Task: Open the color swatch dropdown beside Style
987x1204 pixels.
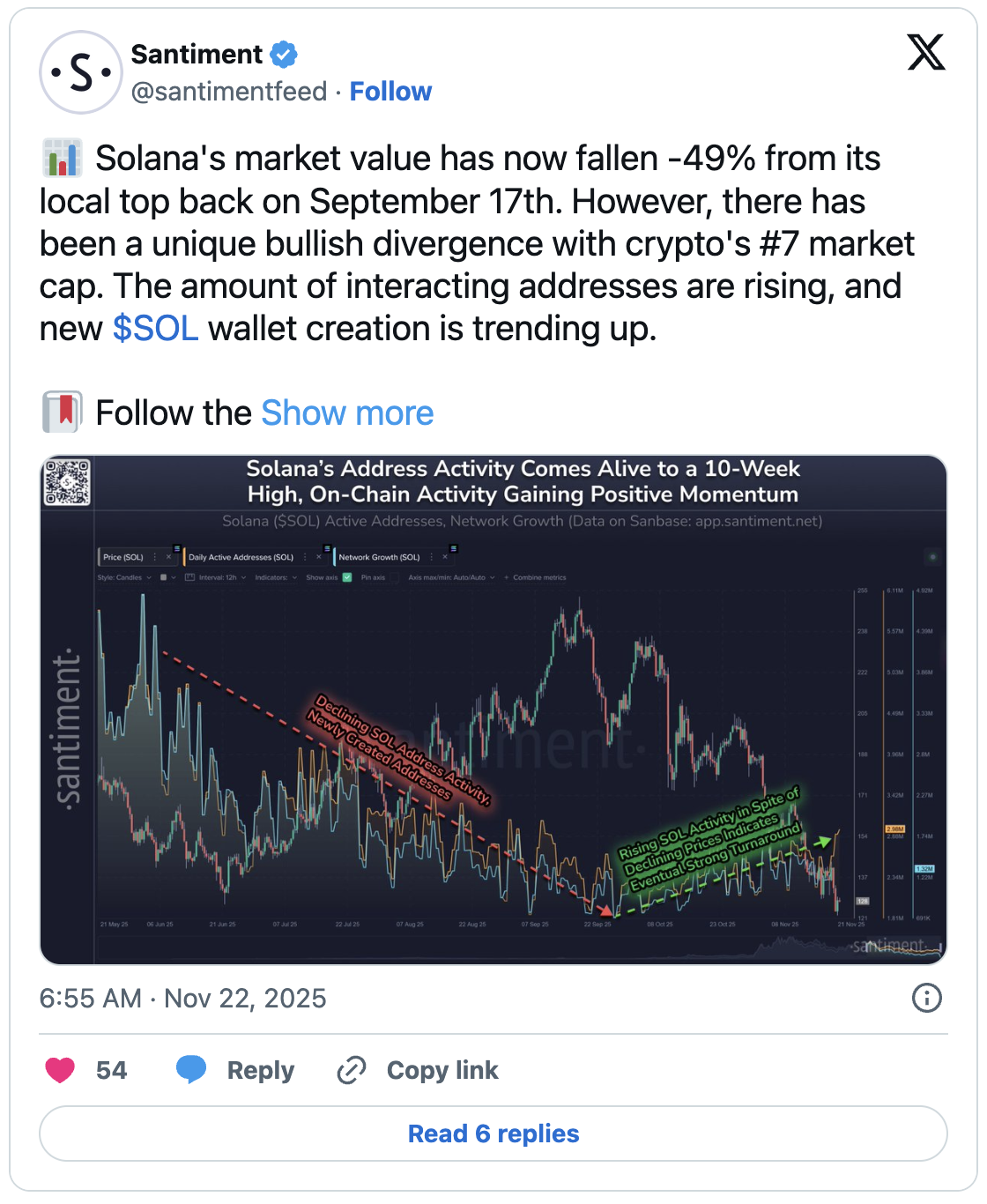Action: (167, 577)
